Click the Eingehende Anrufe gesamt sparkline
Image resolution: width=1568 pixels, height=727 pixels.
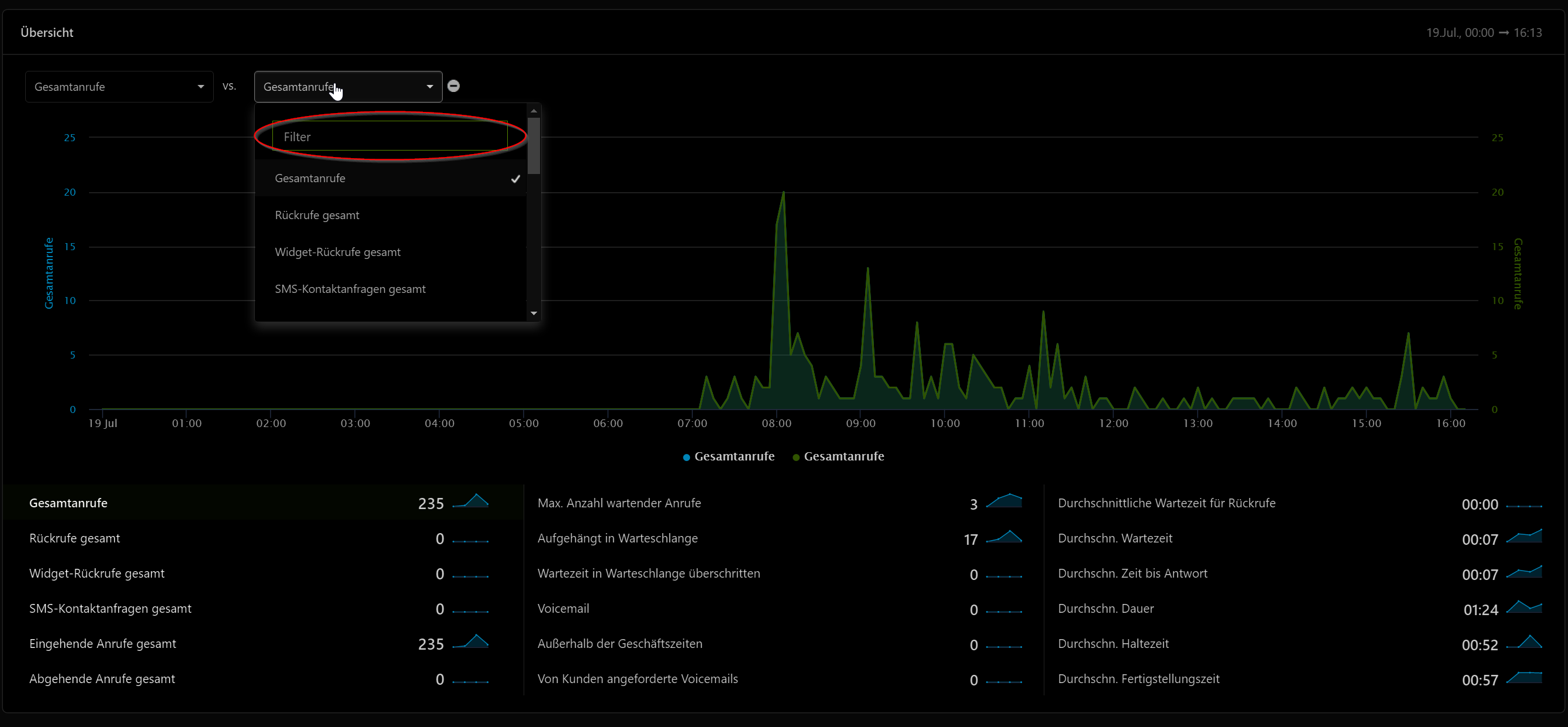pyautogui.click(x=470, y=643)
